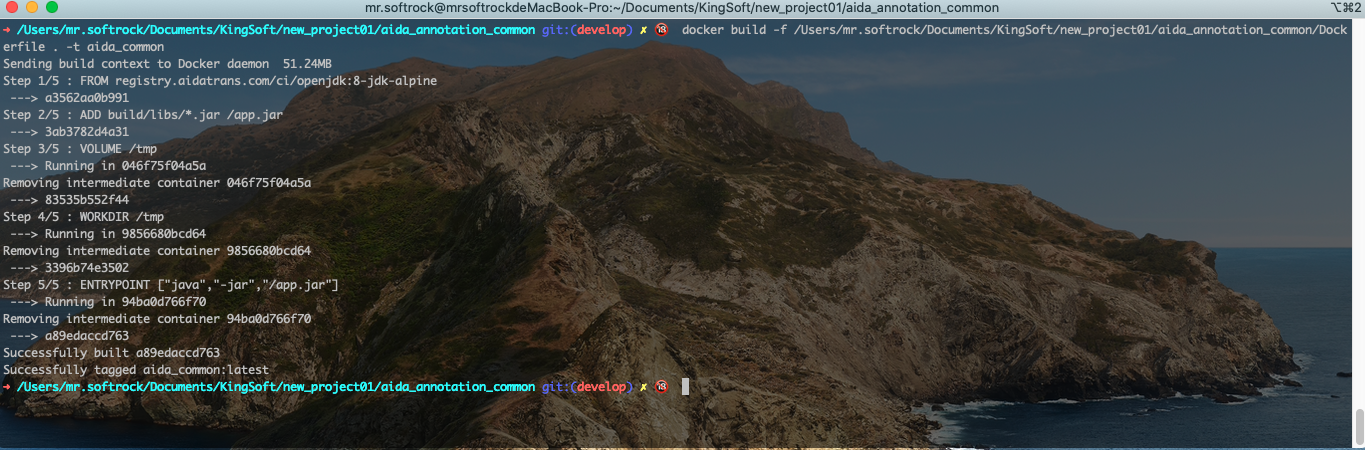This screenshot has height=450, width=1365.
Task: Click 'Running in 94ba0d766f70' line
Action: click(x=108, y=301)
